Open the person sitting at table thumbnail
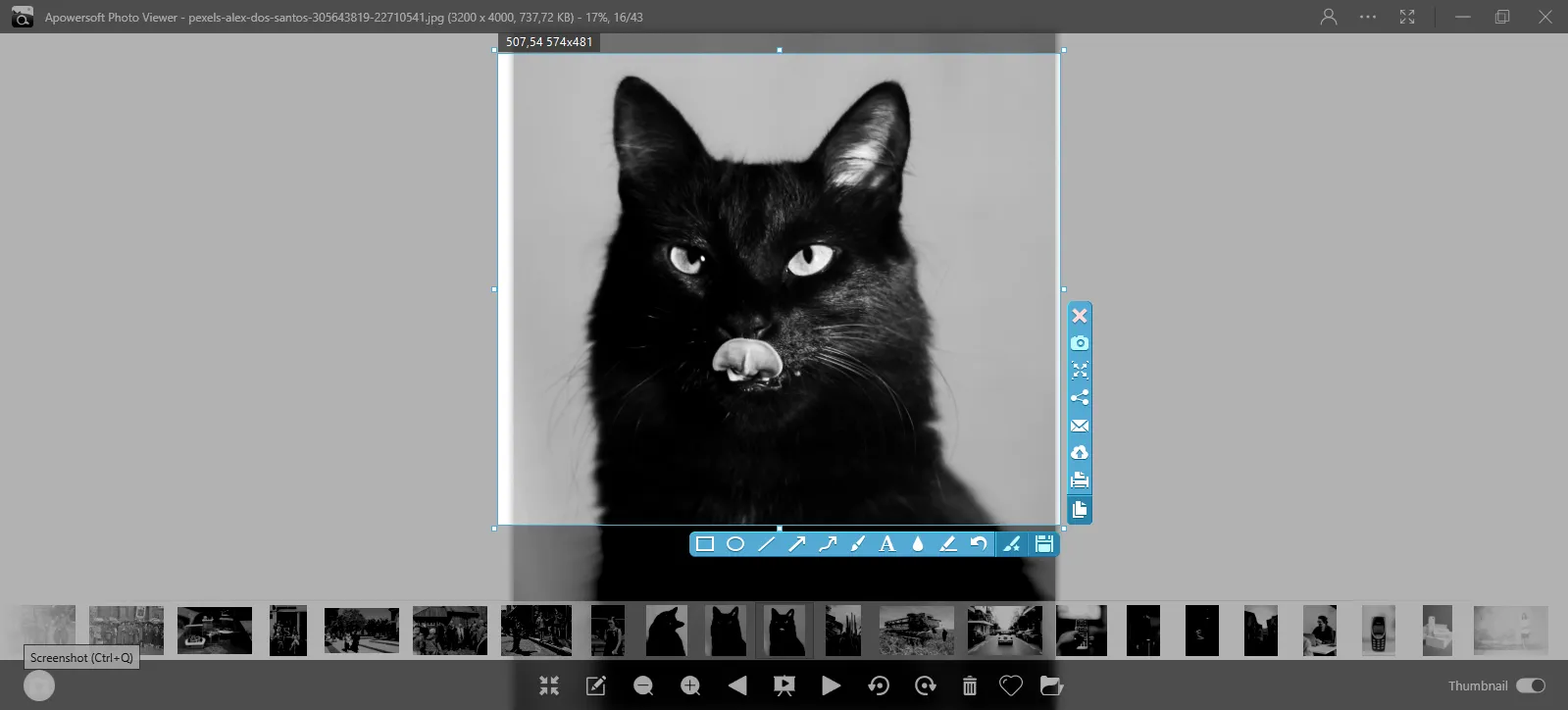The height and width of the screenshot is (710, 1568). pyautogui.click(x=1320, y=630)
